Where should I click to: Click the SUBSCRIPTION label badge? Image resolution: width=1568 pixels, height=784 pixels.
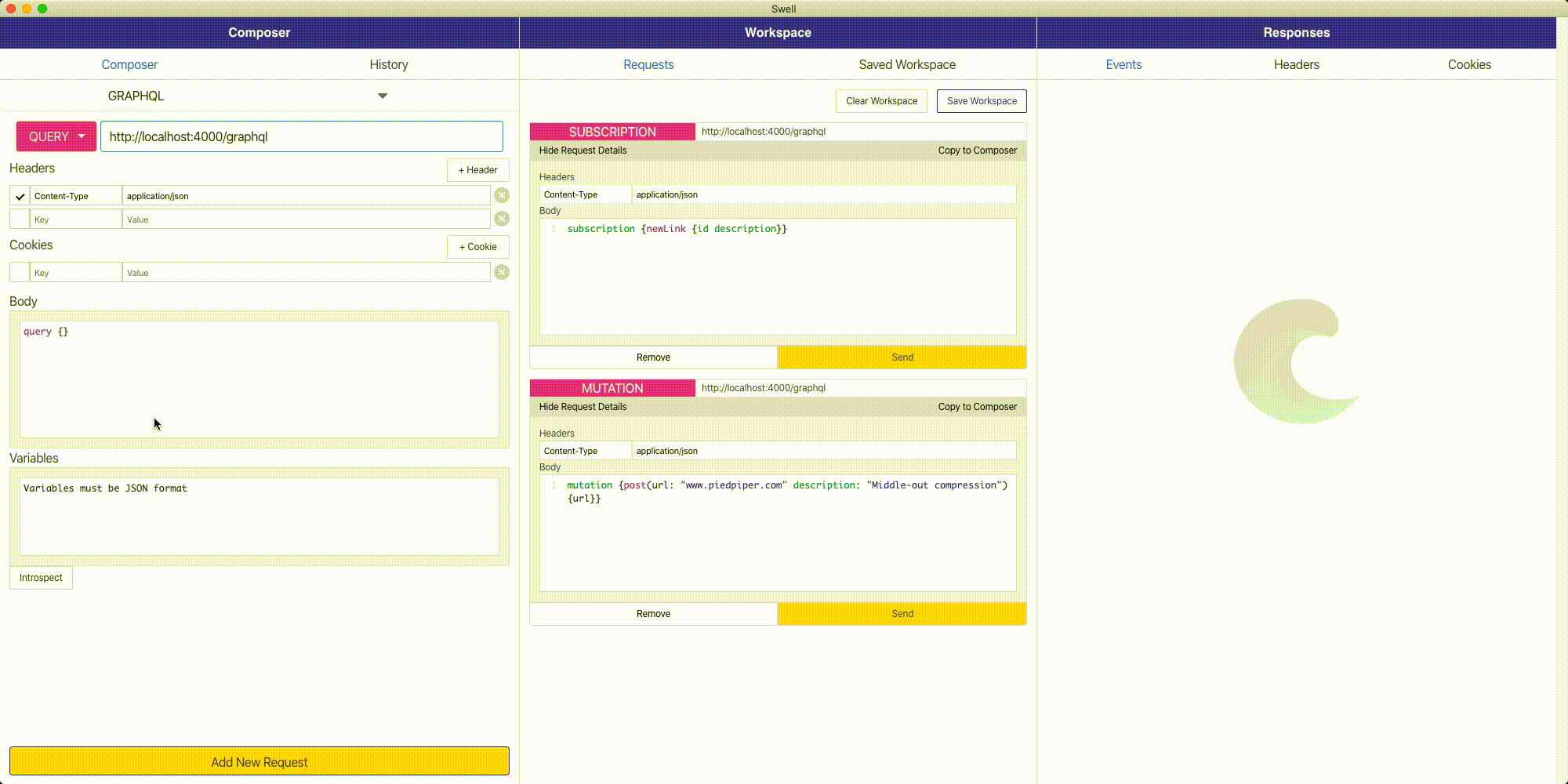point(612,132)
